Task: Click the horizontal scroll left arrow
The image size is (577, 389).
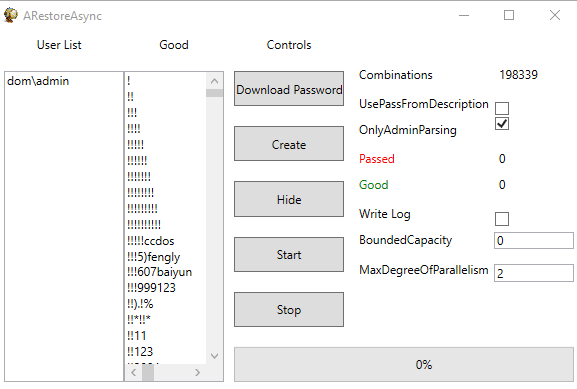Action: (x=134, y=372)
